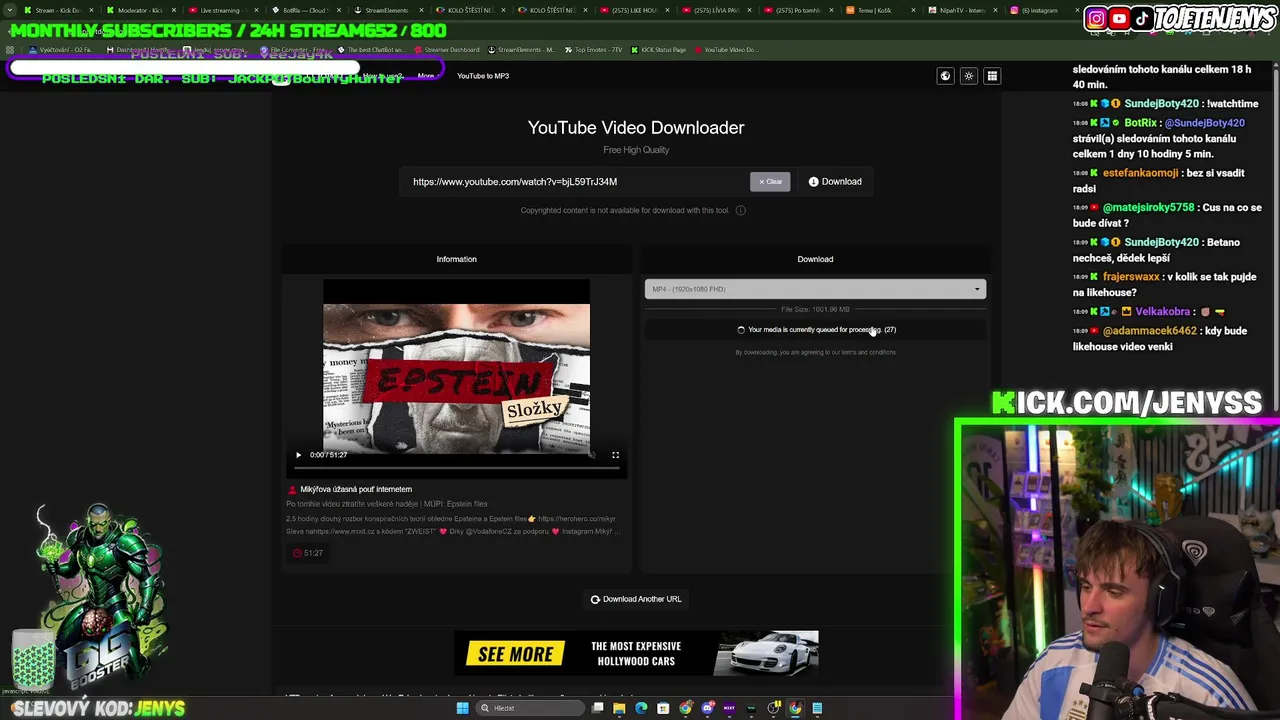Open the YouTube to MP3 menu link
This screenshot has width=1280, height=720.
click(483, 76)
